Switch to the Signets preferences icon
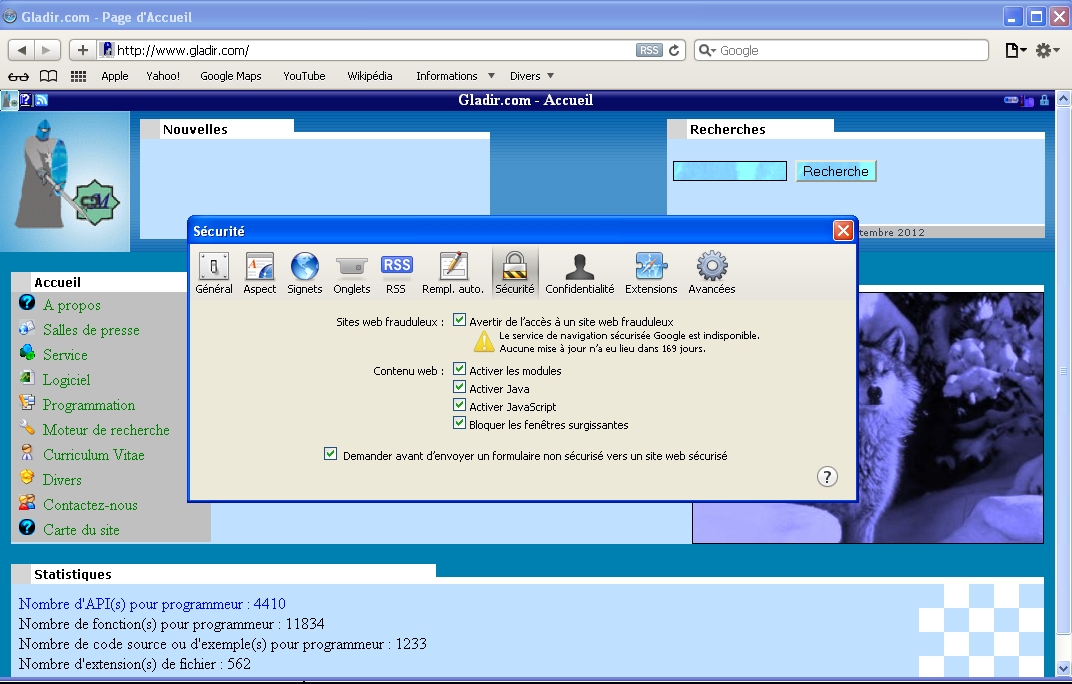The image size is (1072, 684). 304,272
